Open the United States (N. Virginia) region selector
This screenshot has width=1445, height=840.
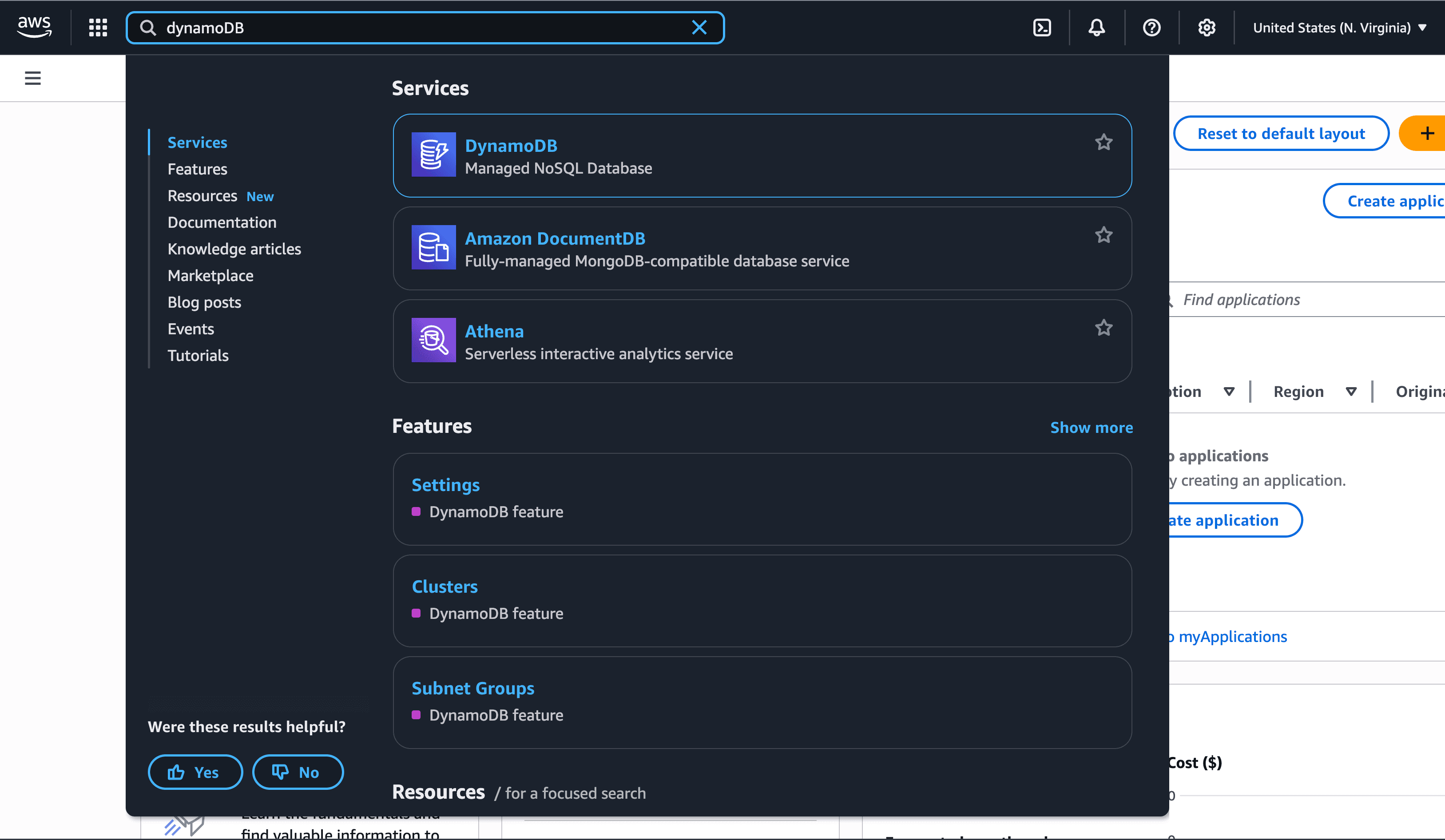coord(1339,27)
